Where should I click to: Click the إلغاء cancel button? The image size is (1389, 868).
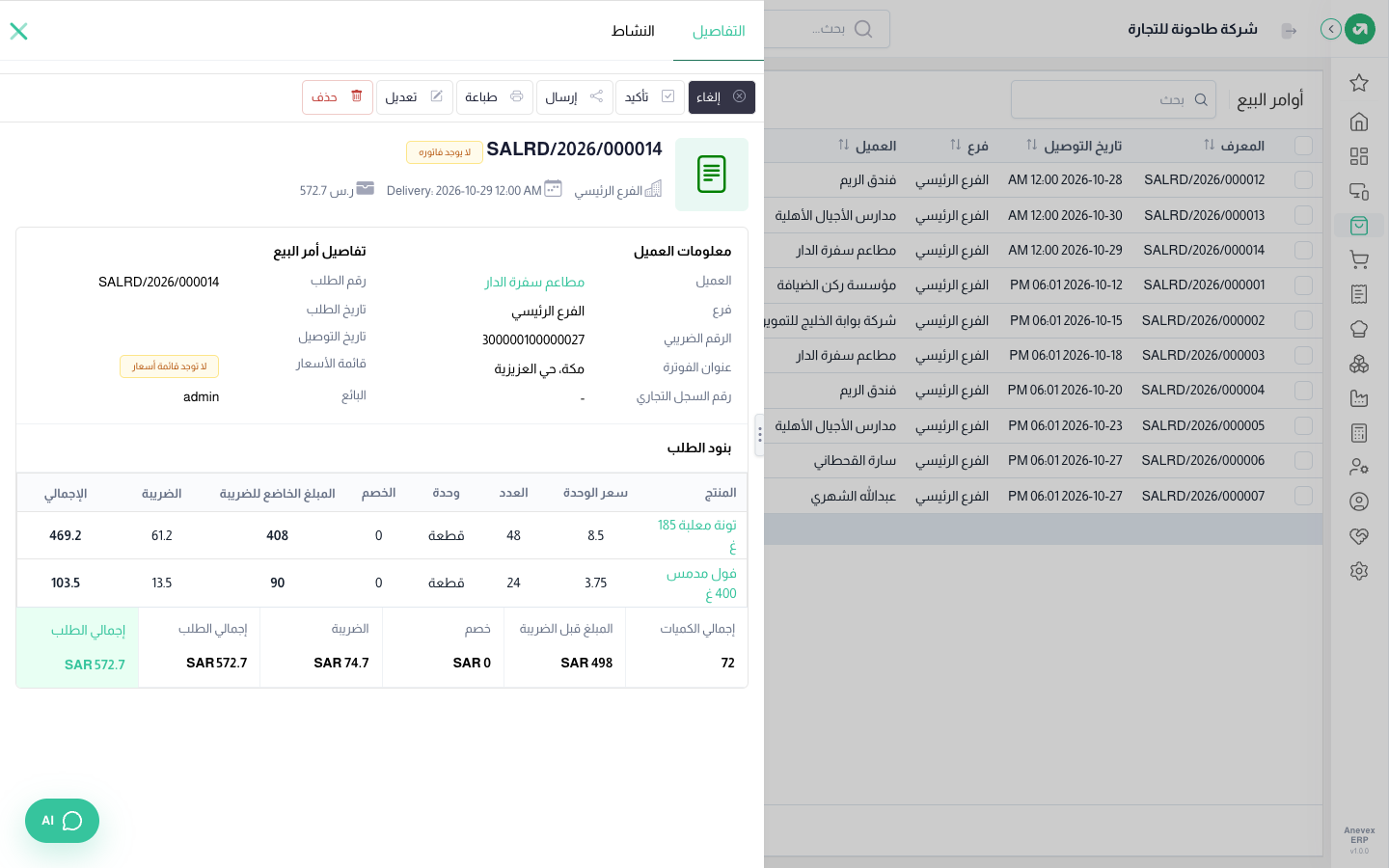pyautogui.click(x=722, y=97)
